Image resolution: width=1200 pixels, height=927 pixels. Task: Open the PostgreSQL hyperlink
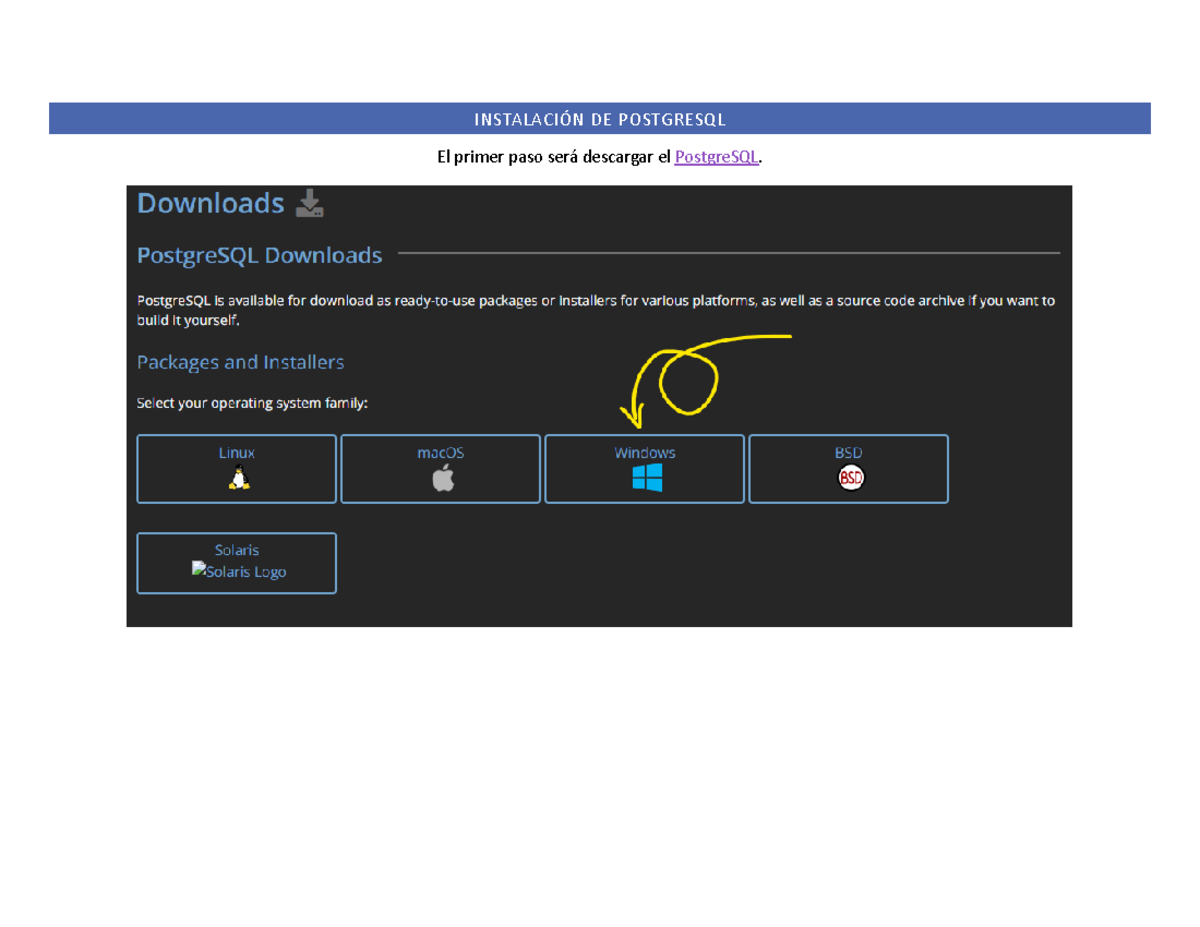click(x=716, y=157)
